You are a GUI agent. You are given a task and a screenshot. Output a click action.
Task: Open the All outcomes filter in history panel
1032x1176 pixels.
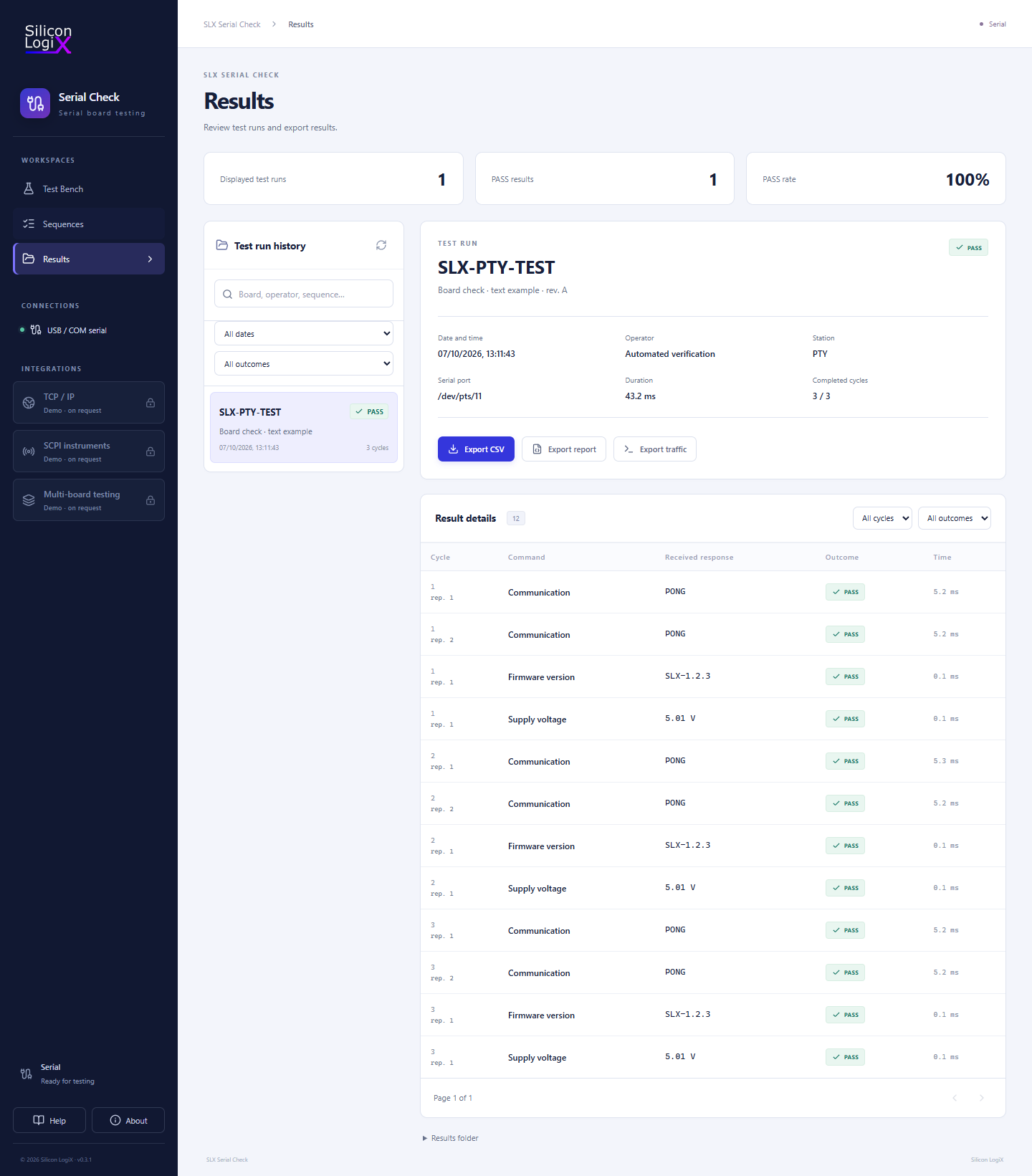304,363
